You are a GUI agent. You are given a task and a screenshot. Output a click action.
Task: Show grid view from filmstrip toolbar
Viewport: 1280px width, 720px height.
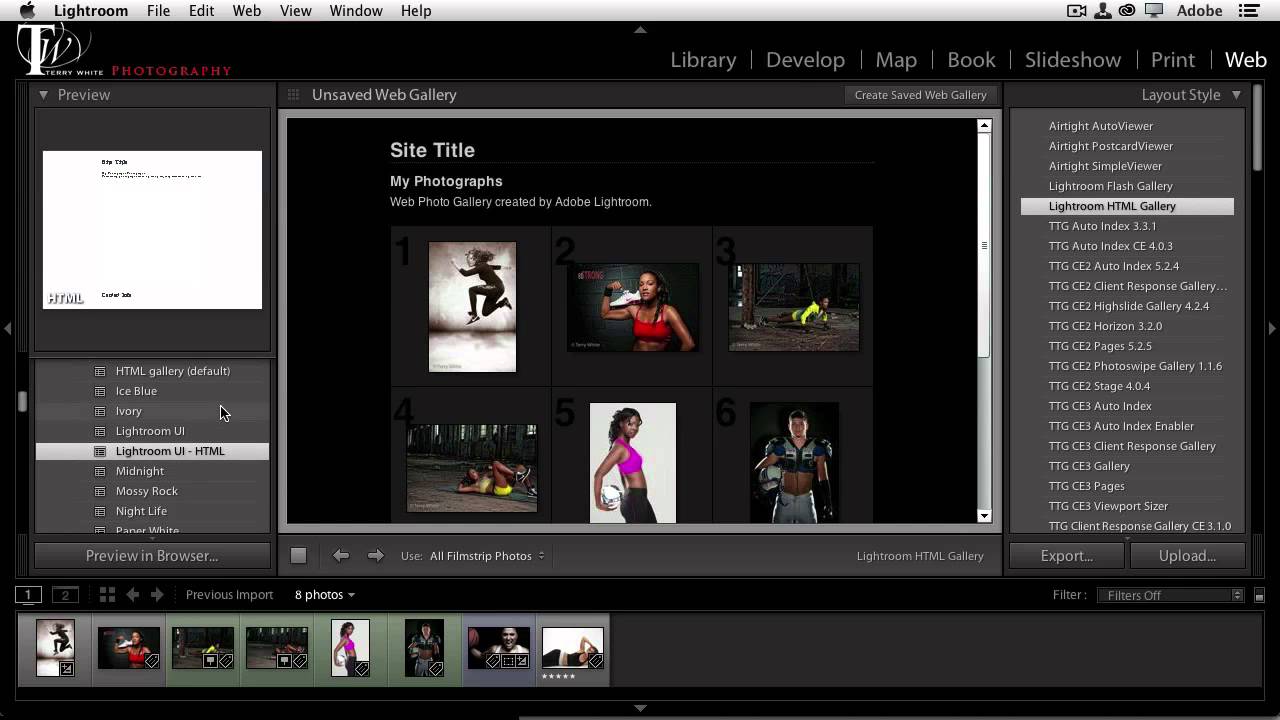coord(107,595)
